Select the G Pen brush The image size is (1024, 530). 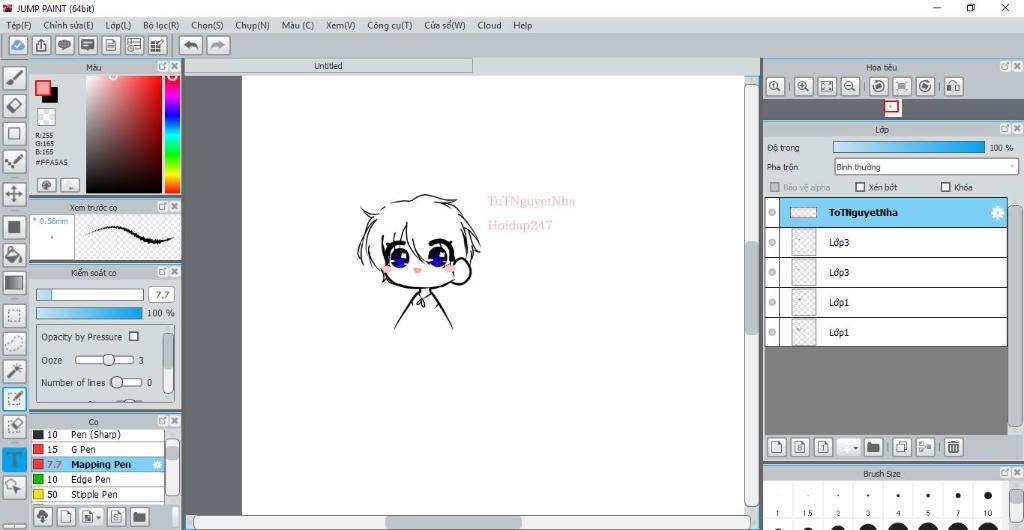pos(97,450)
